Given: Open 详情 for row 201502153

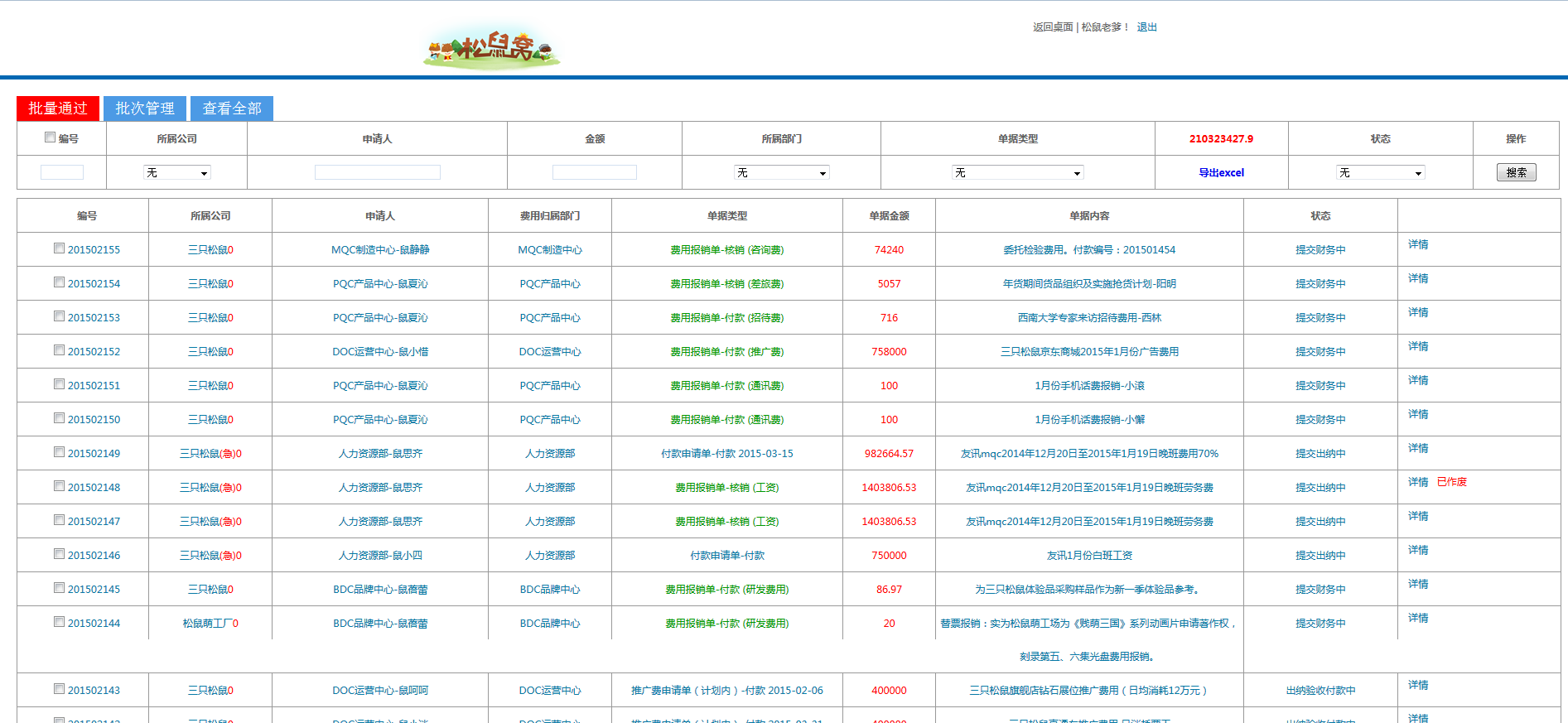Looking at the screenshot, I should click(x=1418, y=313).
